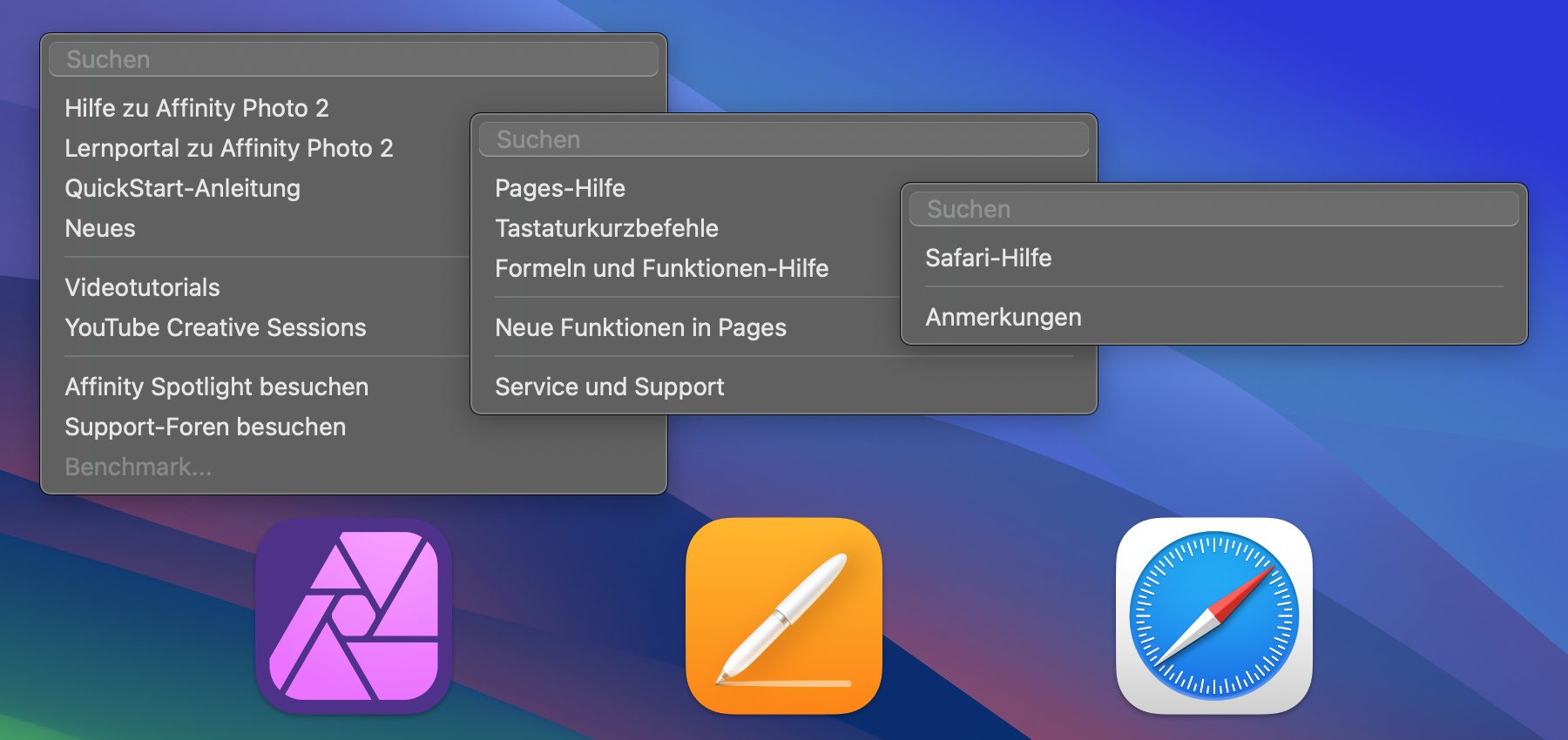Select YouTube Creative Sessions
This screenshot has height=740, width=1568.
tap(215, 327)
